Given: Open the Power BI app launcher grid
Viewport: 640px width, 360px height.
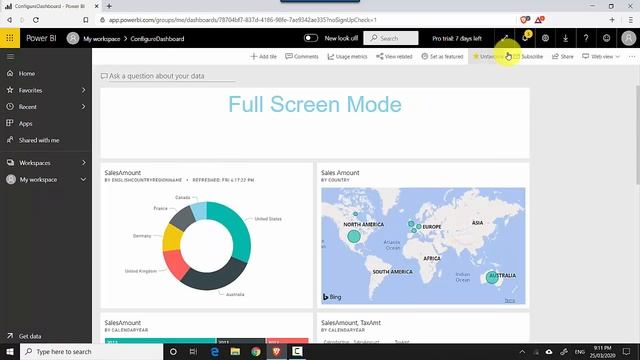Looking at the screenshot, I should point(10,38).
